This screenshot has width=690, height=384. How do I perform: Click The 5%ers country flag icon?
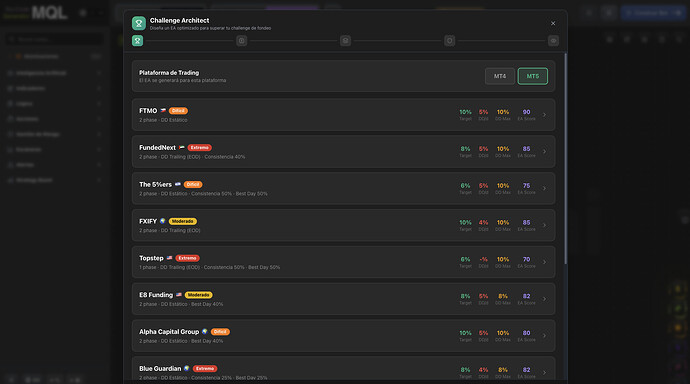(x=178, y=185)
